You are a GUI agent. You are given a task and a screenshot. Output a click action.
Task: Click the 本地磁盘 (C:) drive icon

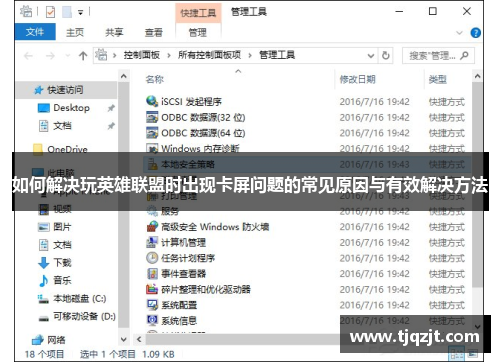point(44,299)
